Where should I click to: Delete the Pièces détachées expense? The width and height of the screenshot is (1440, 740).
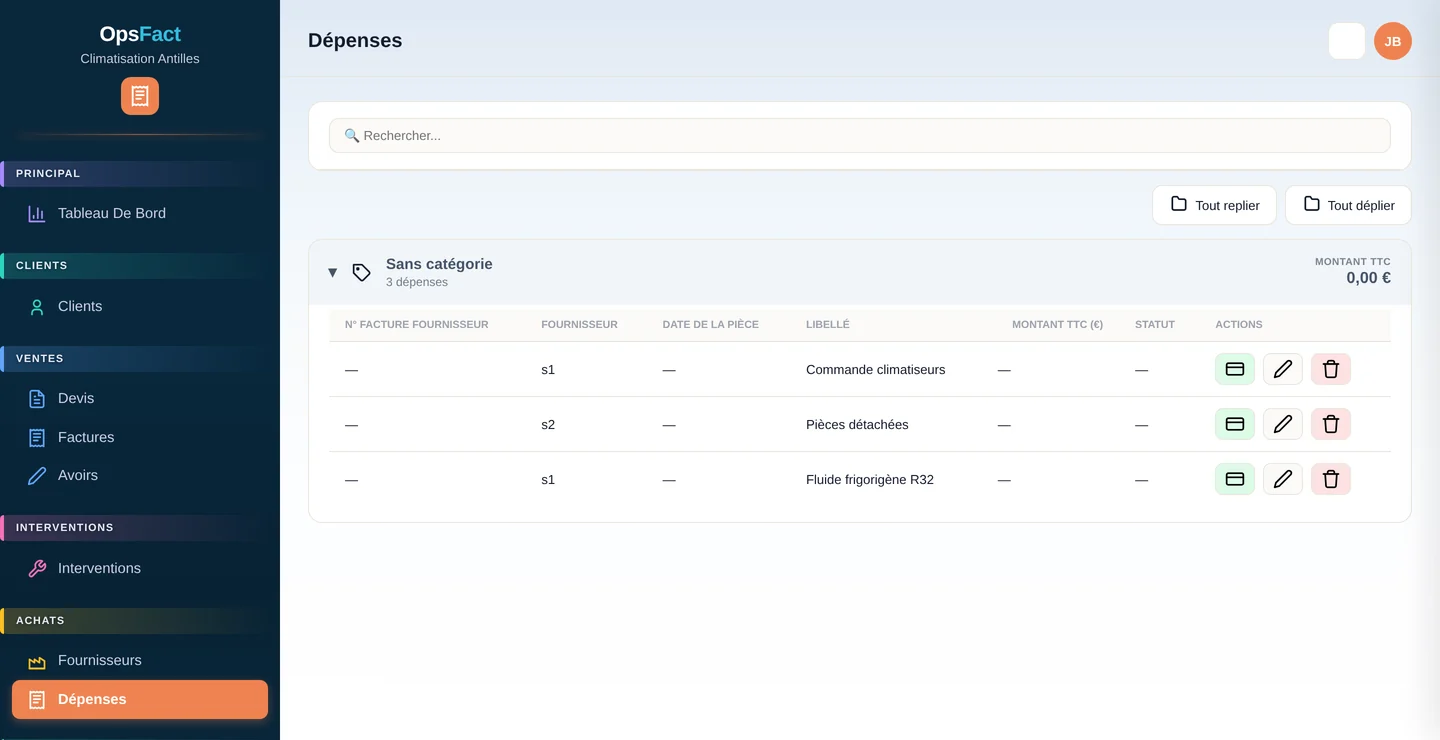[x=1331, y=424]
